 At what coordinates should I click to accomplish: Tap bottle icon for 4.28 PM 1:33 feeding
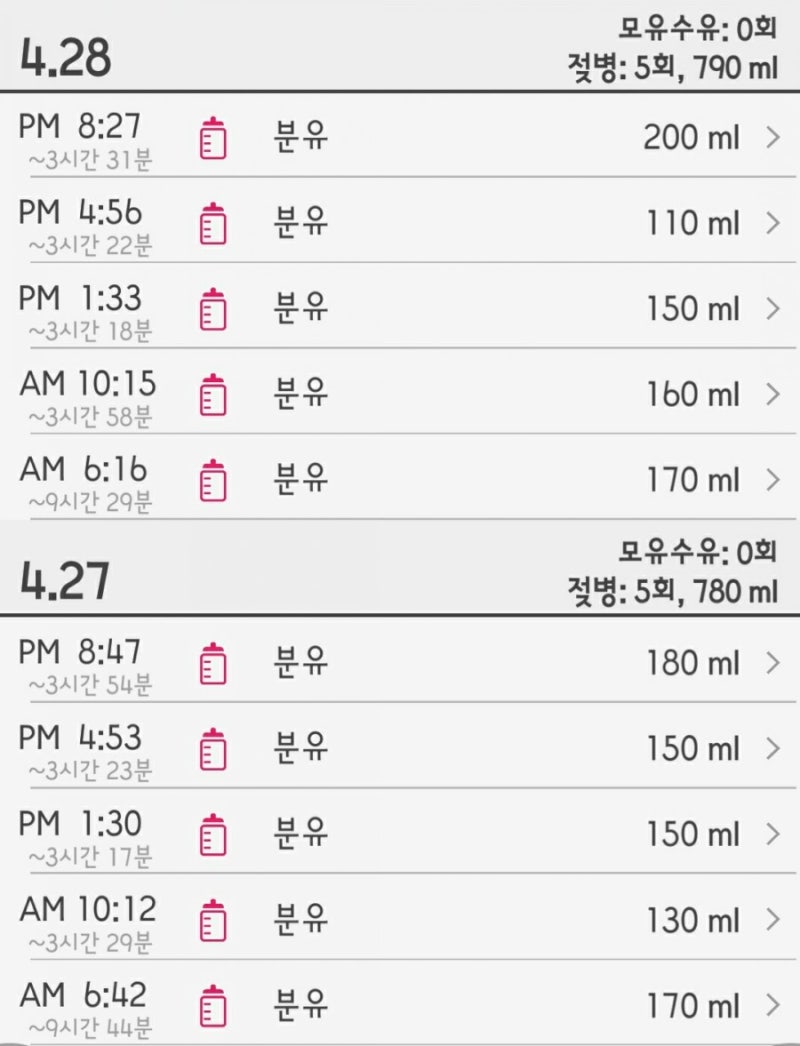pos(213,309)
